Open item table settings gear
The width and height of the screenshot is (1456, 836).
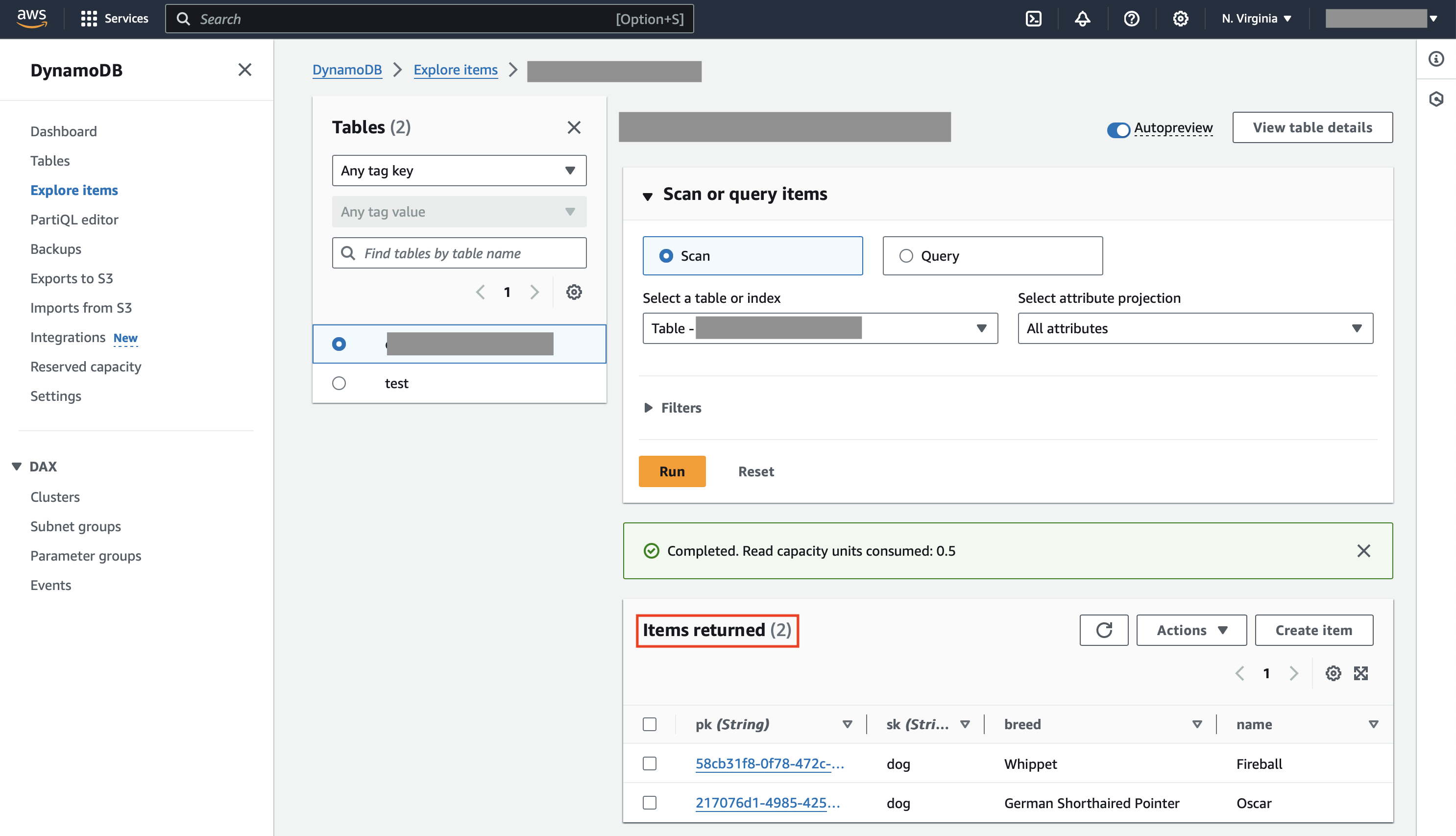1333,673
